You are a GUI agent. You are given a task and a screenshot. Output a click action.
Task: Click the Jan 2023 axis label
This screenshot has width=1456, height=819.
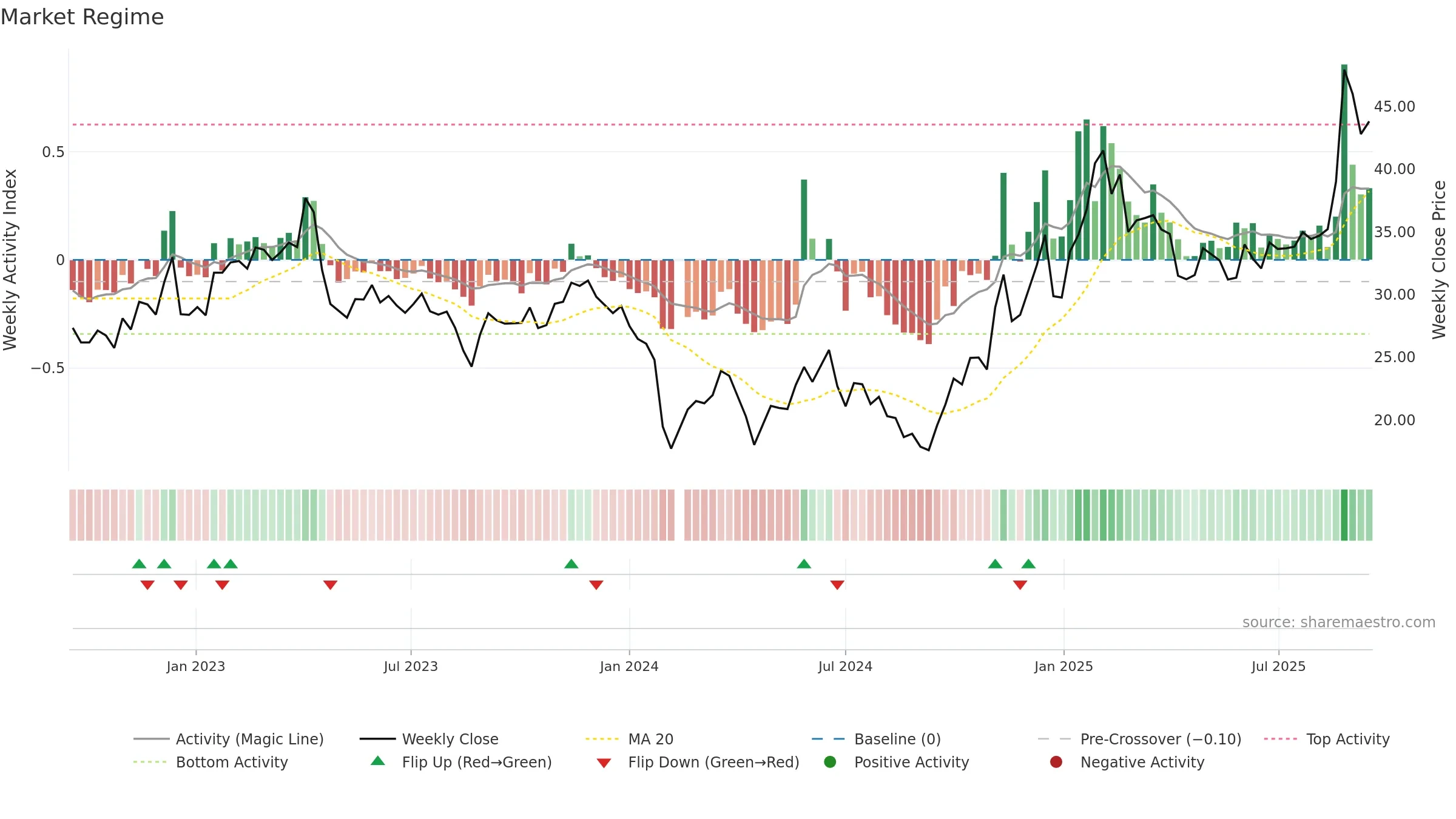tap(196, 666)
